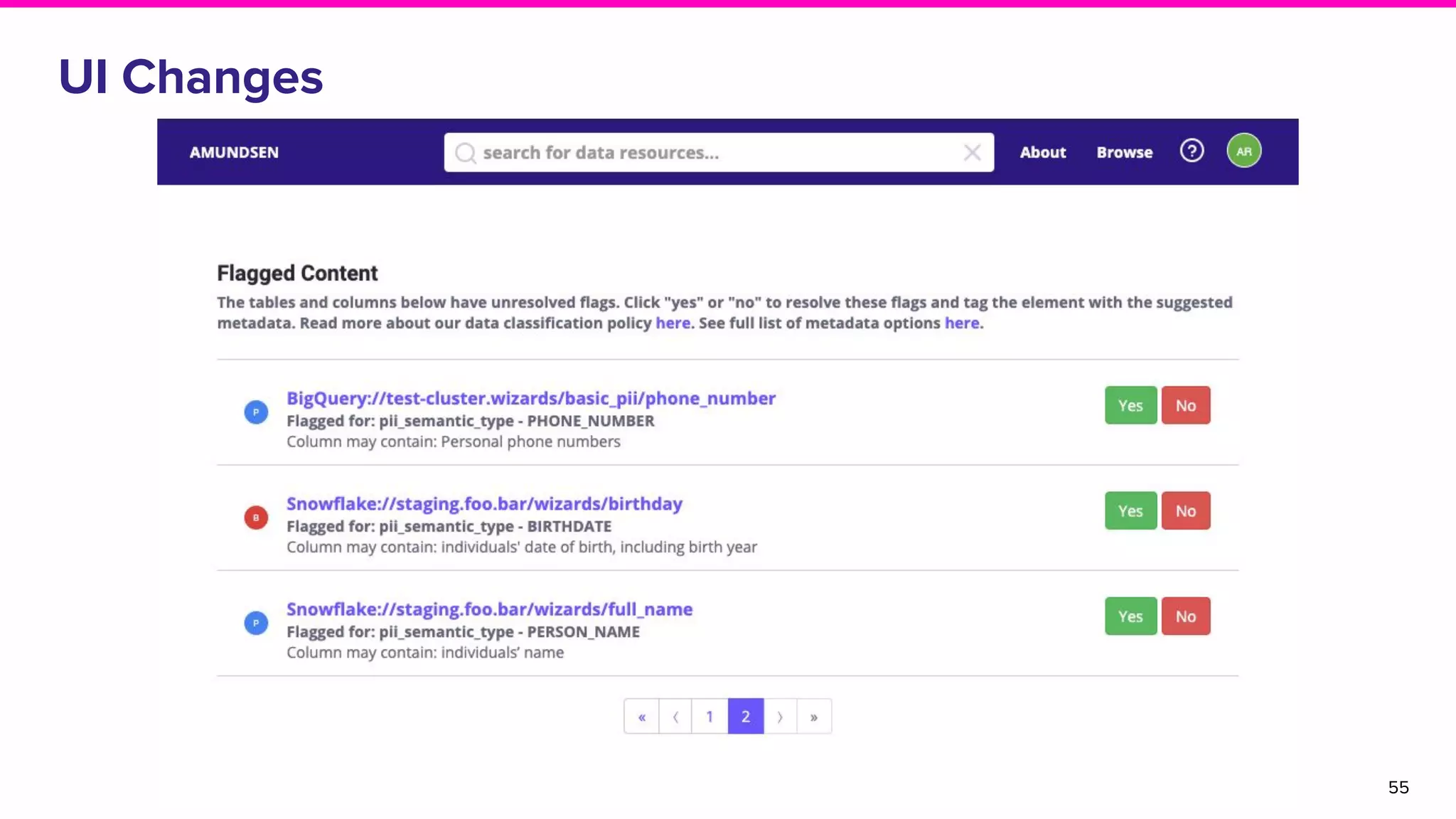Image resolution: width=1456 pixels, height=819 pixels.
Task: Open the help question mark icon
Action: point(1192,151)
